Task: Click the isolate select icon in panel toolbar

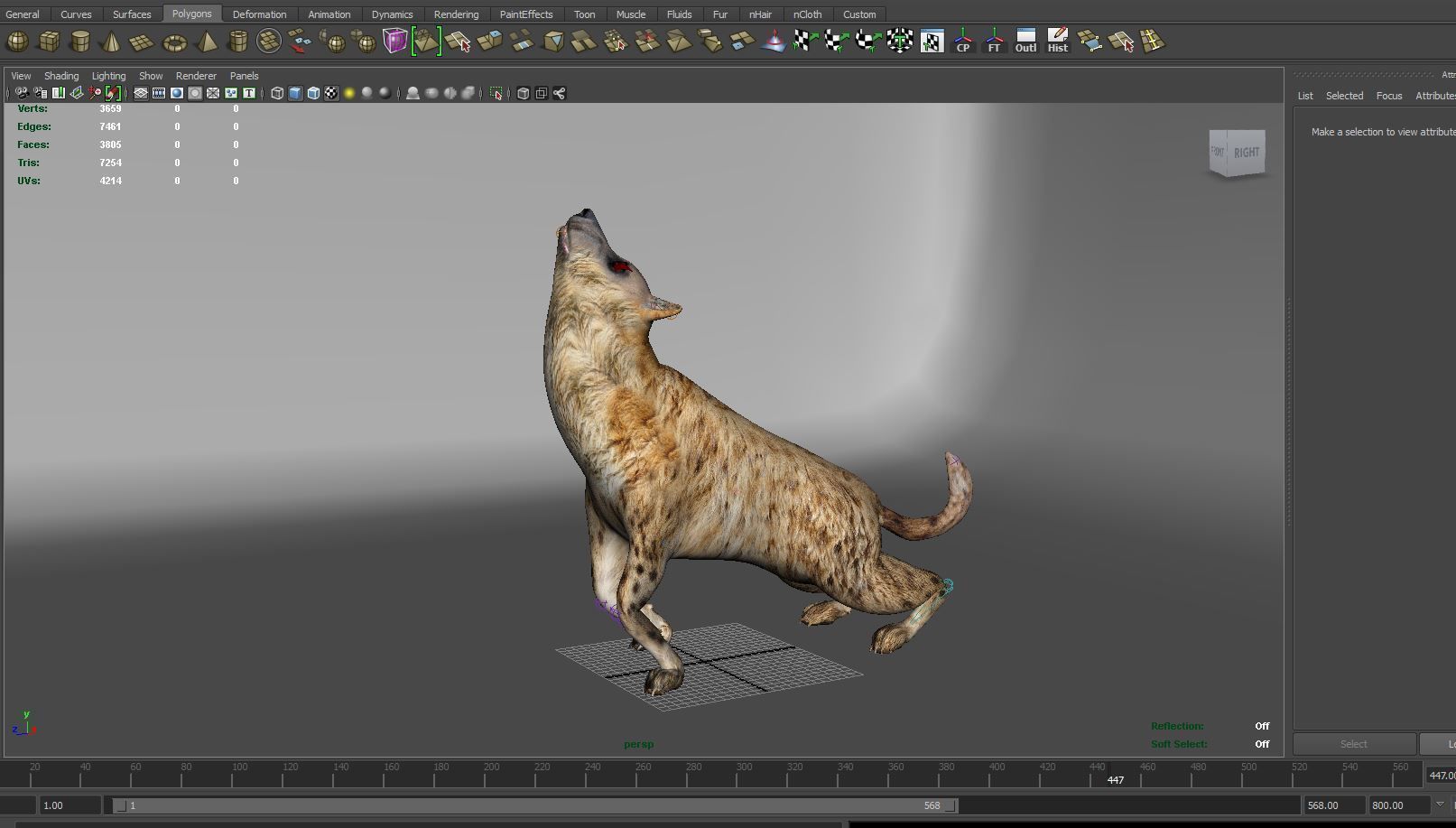Action: [x=496, y=93]
